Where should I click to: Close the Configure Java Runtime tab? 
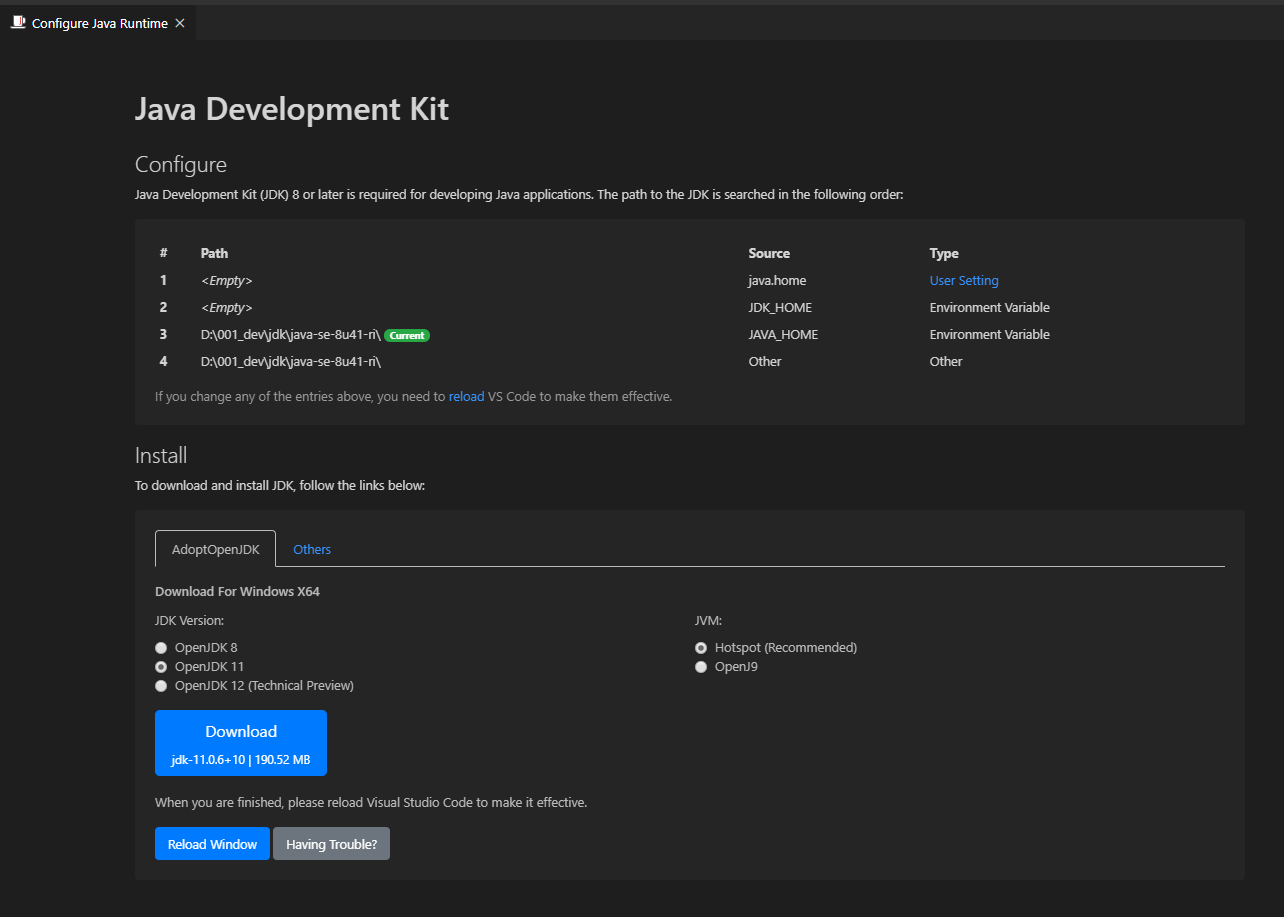coord(180,23)
